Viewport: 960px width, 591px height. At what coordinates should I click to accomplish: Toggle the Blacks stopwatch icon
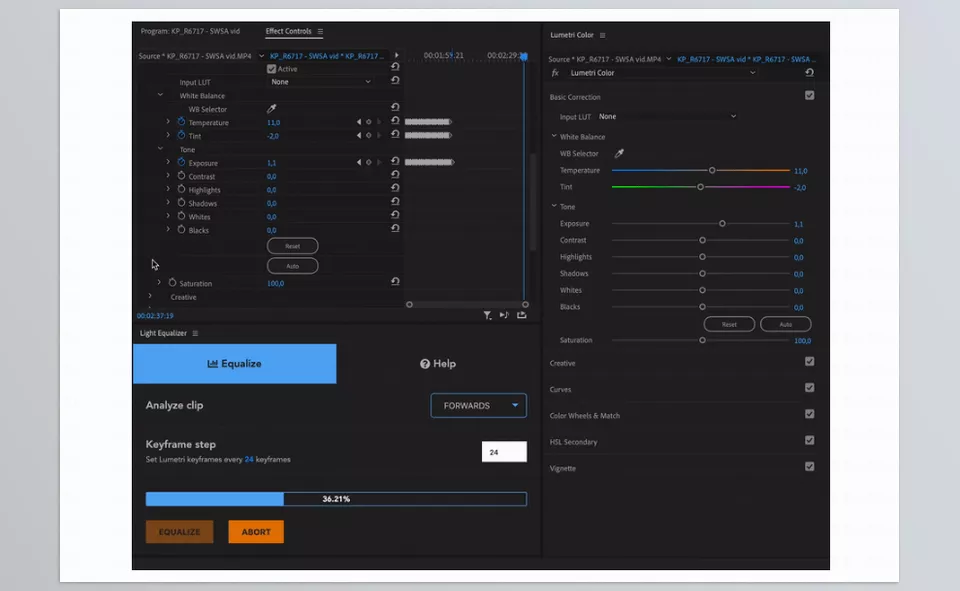[x=181, y=230]
